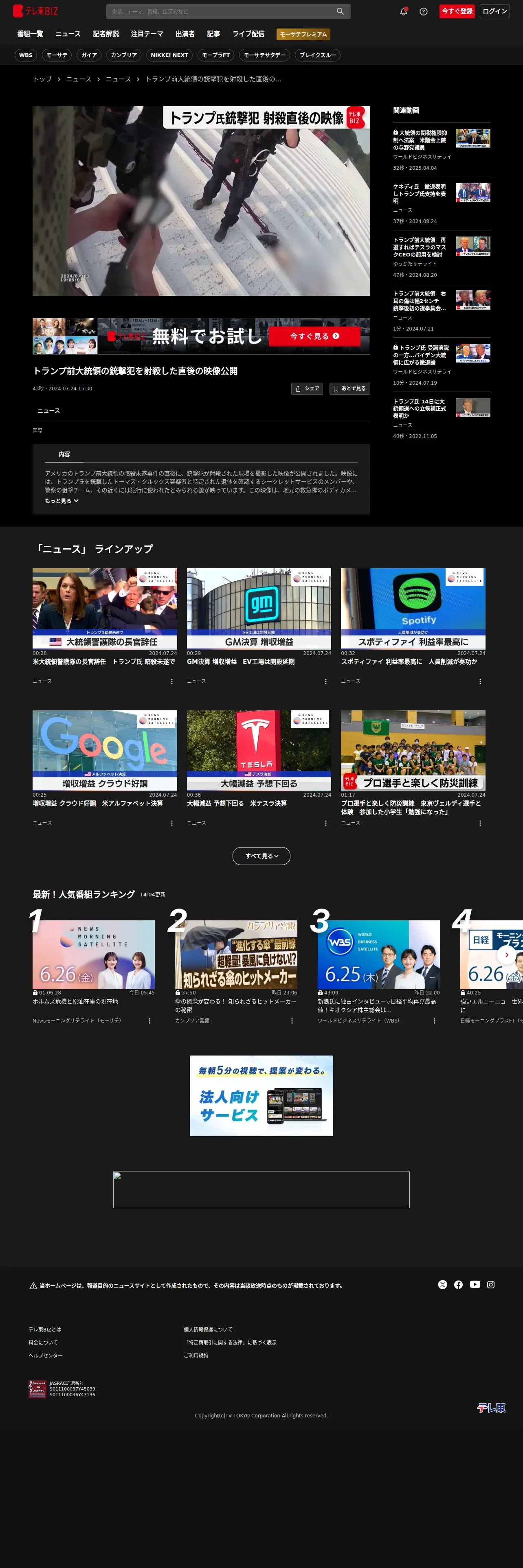Select the ブレイクスルー program chip
The image size is (523, 1568).
click(x=317, y=55)
